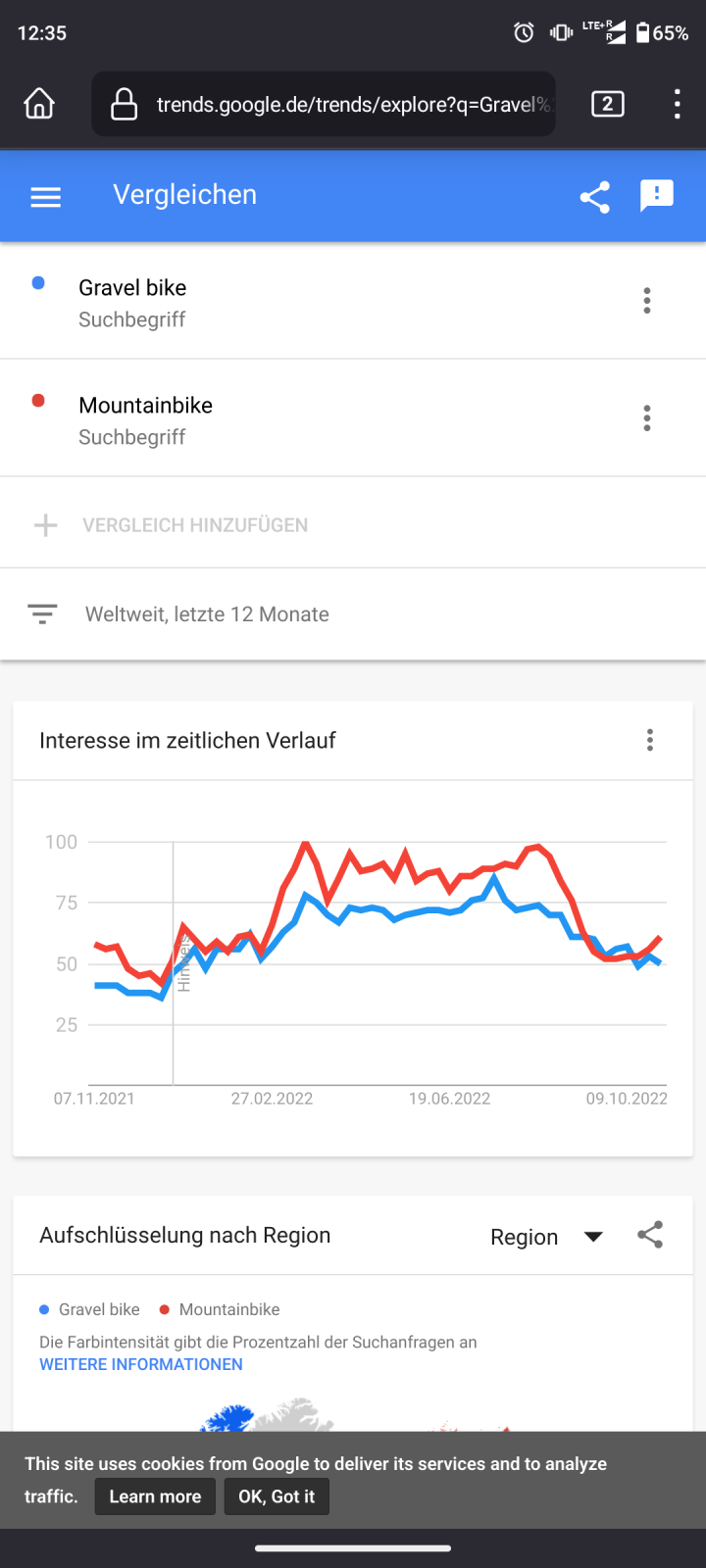
Task: Open the browser tab switcher
Action: click(607, 104)
